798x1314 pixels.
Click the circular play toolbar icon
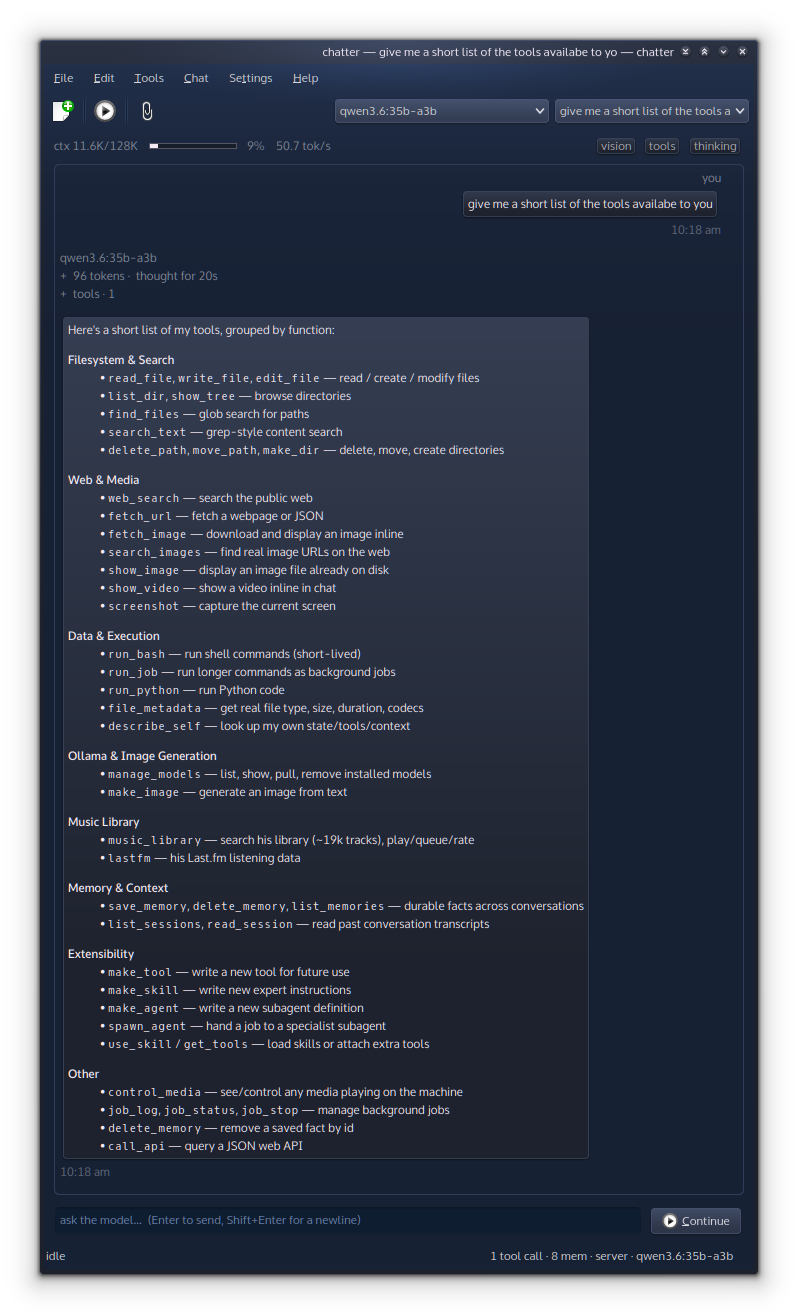[x=105, y=111]
